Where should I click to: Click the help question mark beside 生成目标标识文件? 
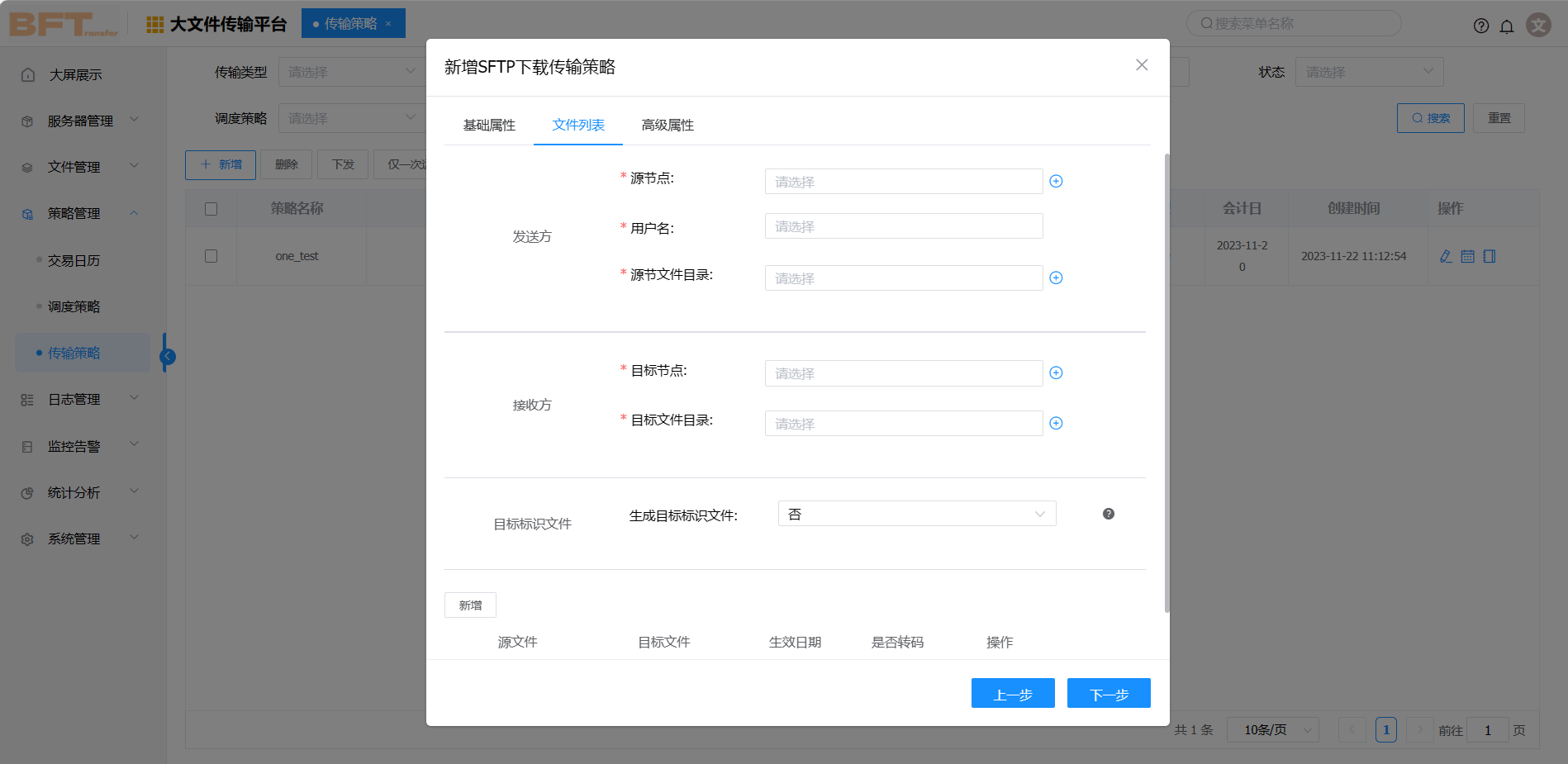click(1109, 514)
